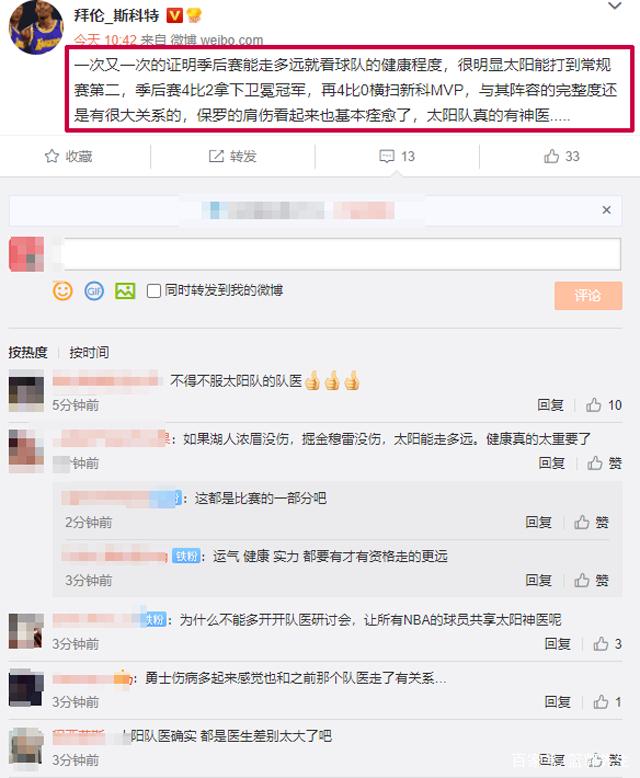Like the comment about 队医研讨会

pyautogui.click(x=600, y=644)
